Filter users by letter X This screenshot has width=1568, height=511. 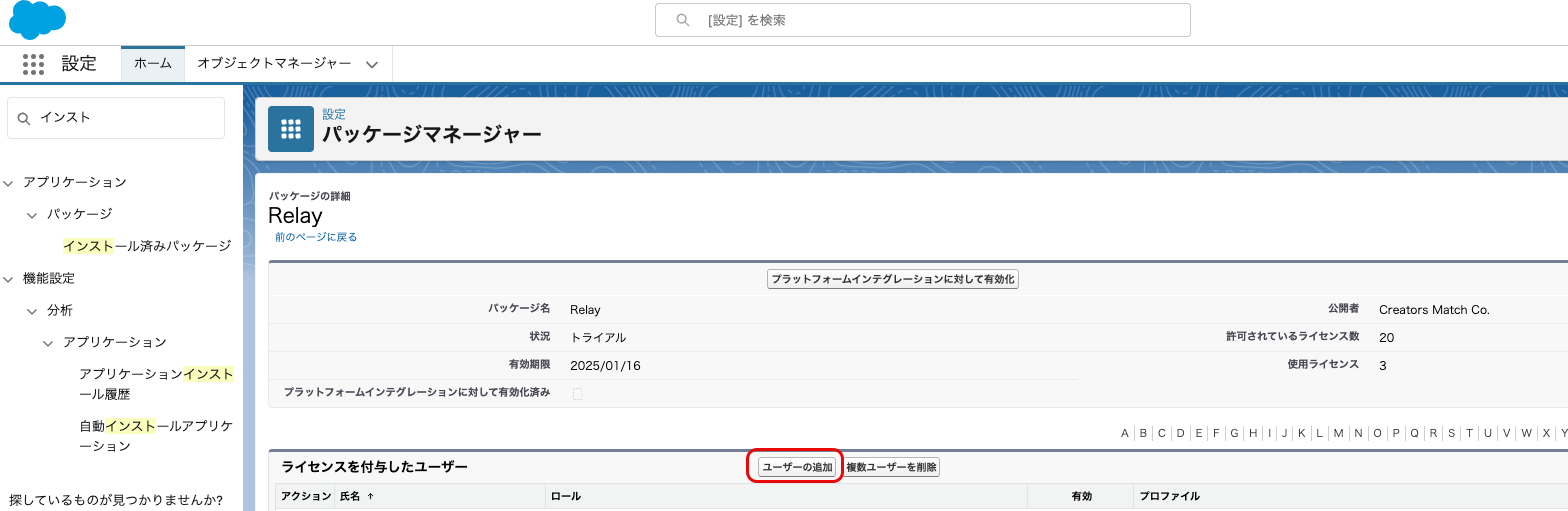[1546, 433]
